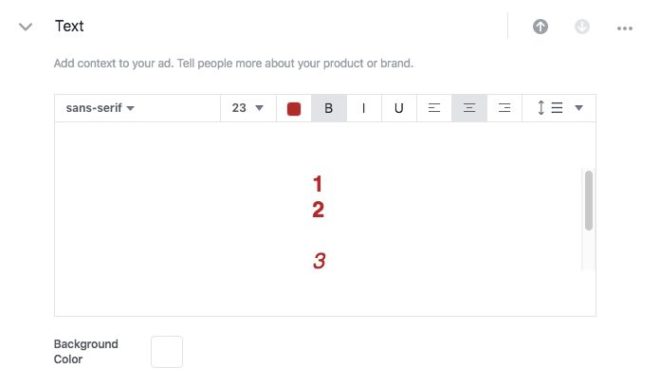Open the font size 23 dropdown
Screen dimensions: 660x387
248,108
